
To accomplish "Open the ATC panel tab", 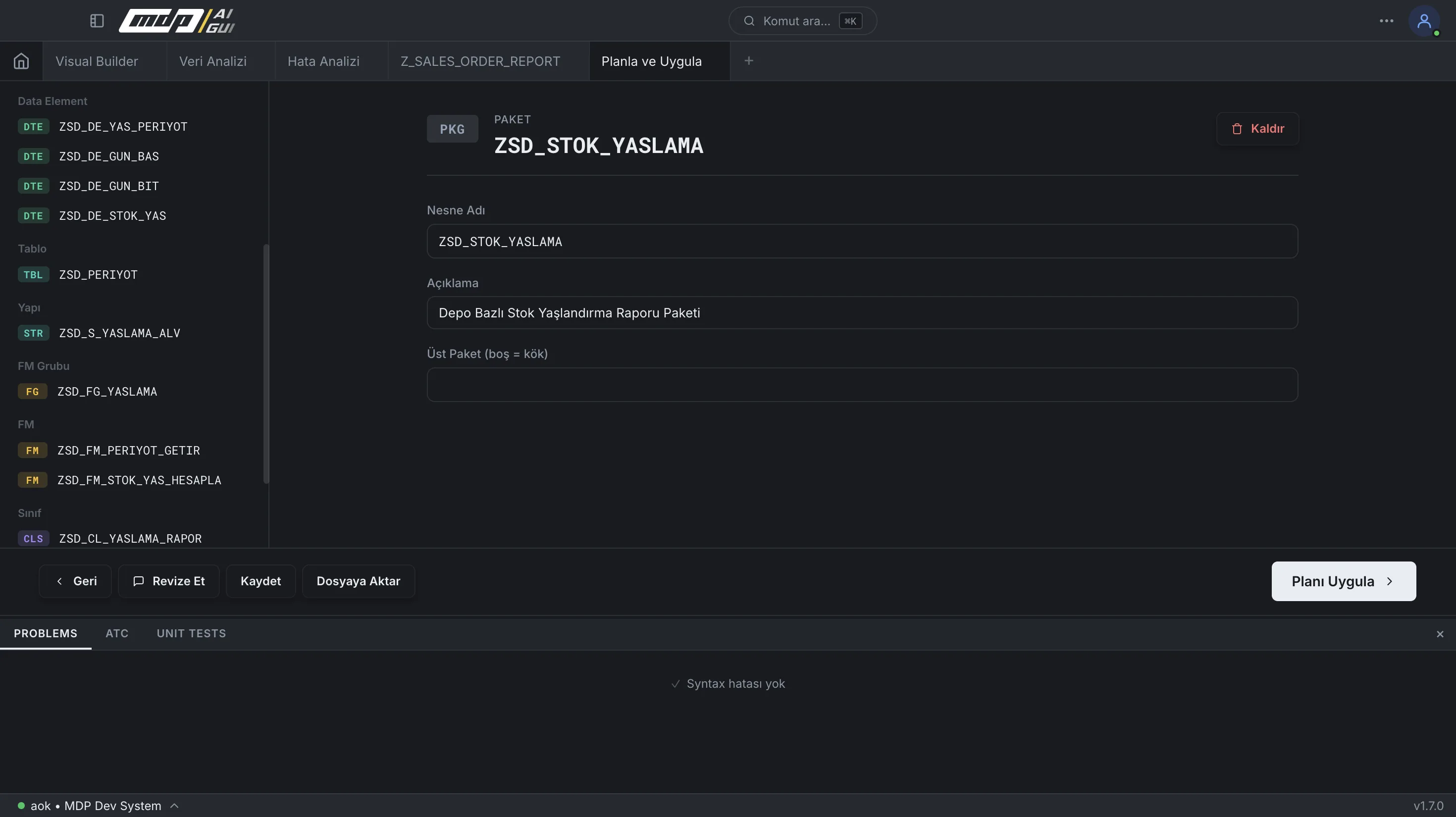I will (117, 633).
